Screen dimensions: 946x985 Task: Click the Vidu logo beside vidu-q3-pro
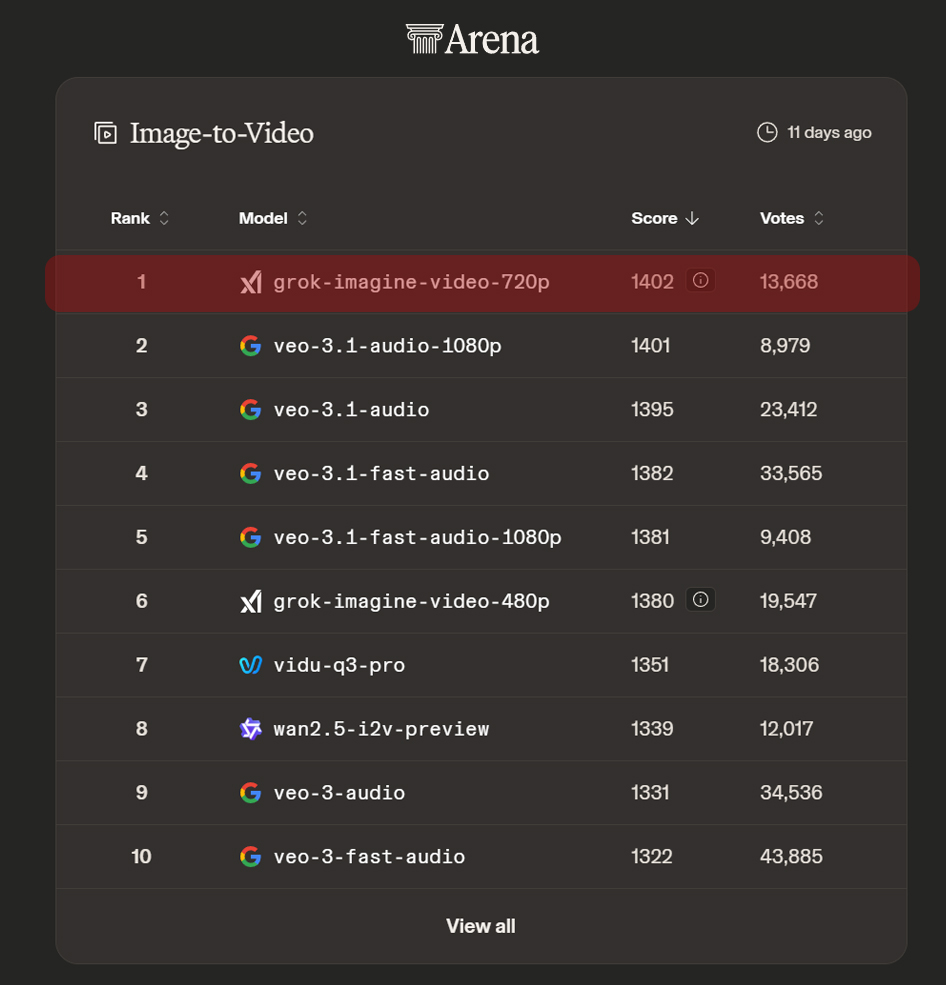point(250,665)
